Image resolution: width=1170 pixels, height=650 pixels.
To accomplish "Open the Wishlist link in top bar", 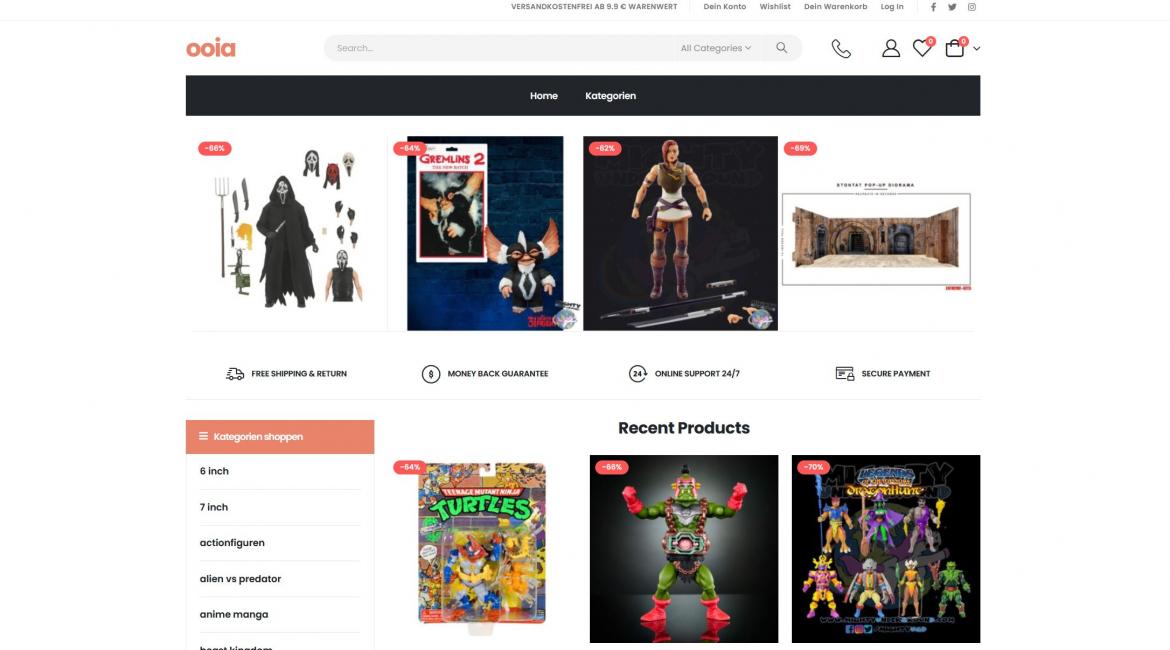I will tap(775, 7).
